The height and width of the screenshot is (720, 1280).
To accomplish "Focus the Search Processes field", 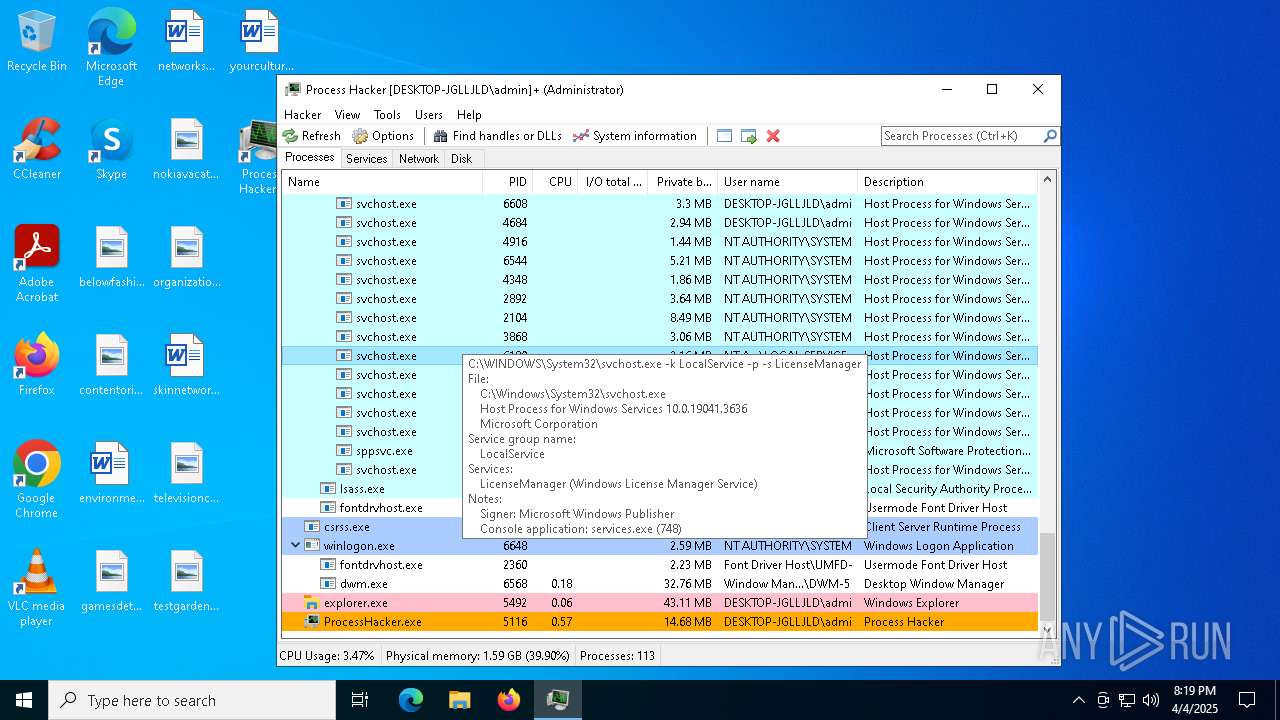I will [x=962, y=136].
